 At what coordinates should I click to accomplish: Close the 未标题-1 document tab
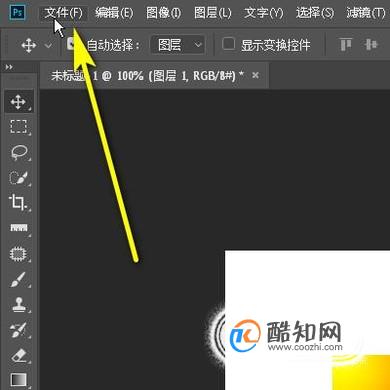point(255,75)
